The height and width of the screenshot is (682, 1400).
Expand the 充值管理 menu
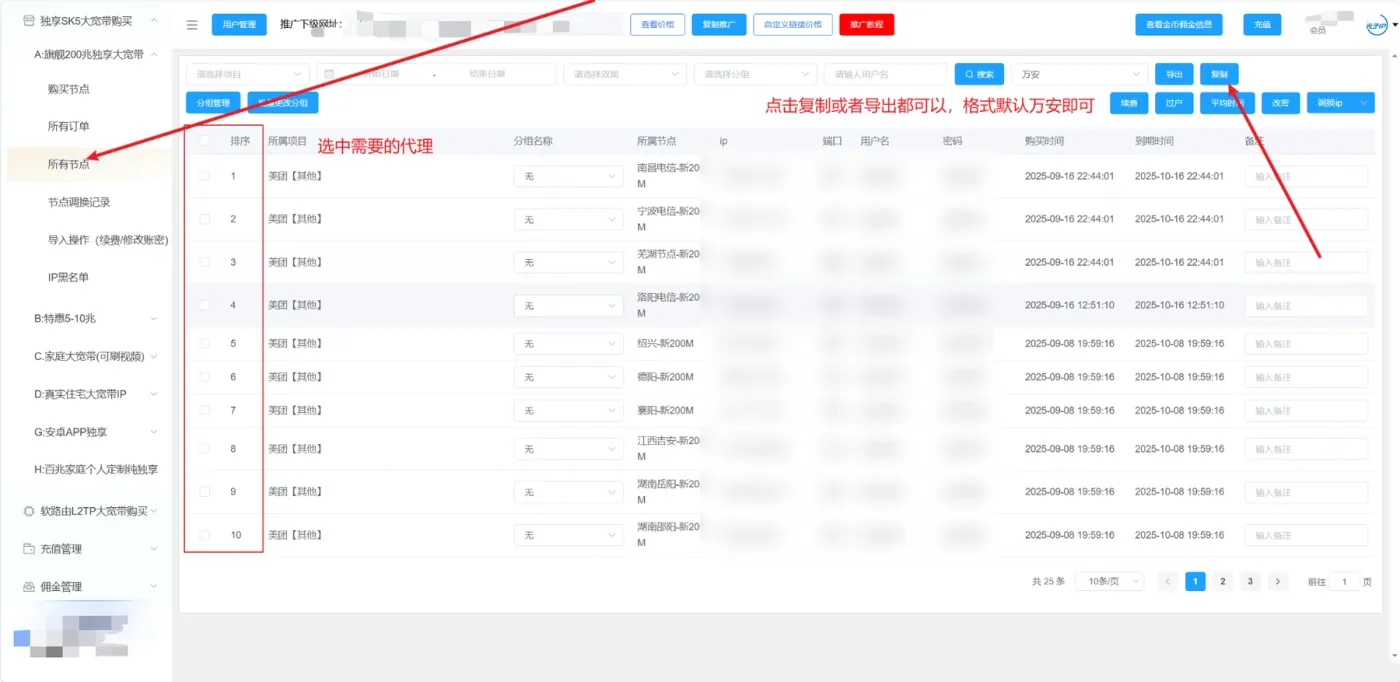coord(90,549)
